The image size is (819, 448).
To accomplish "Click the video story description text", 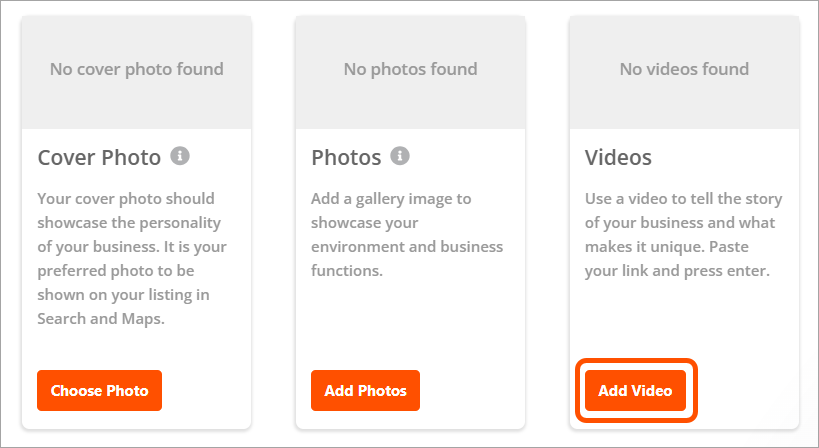I will pos(683,234).
